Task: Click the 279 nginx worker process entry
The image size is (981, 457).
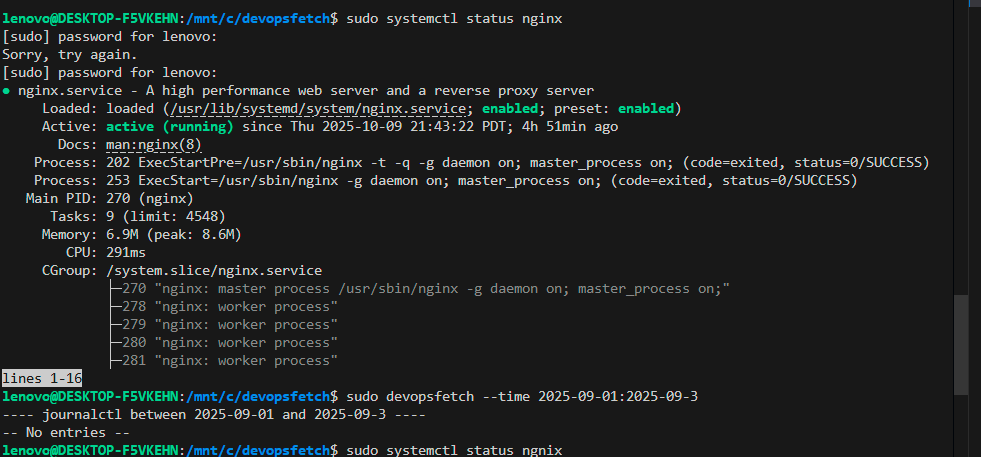Action: [230, 325]
